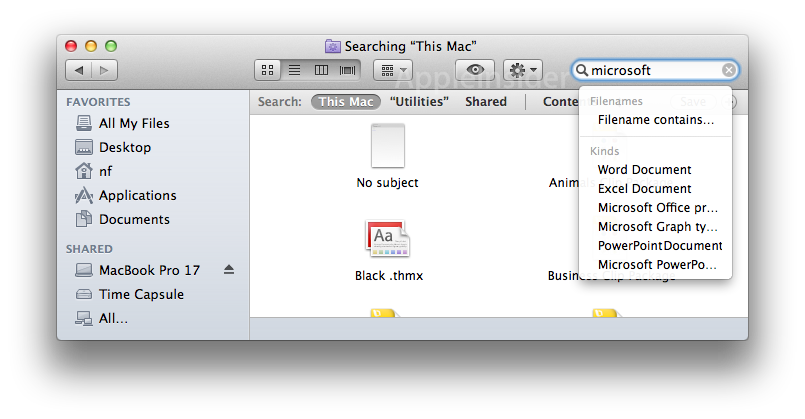Switch to list view in toolbar

click(x=294, y=70)
